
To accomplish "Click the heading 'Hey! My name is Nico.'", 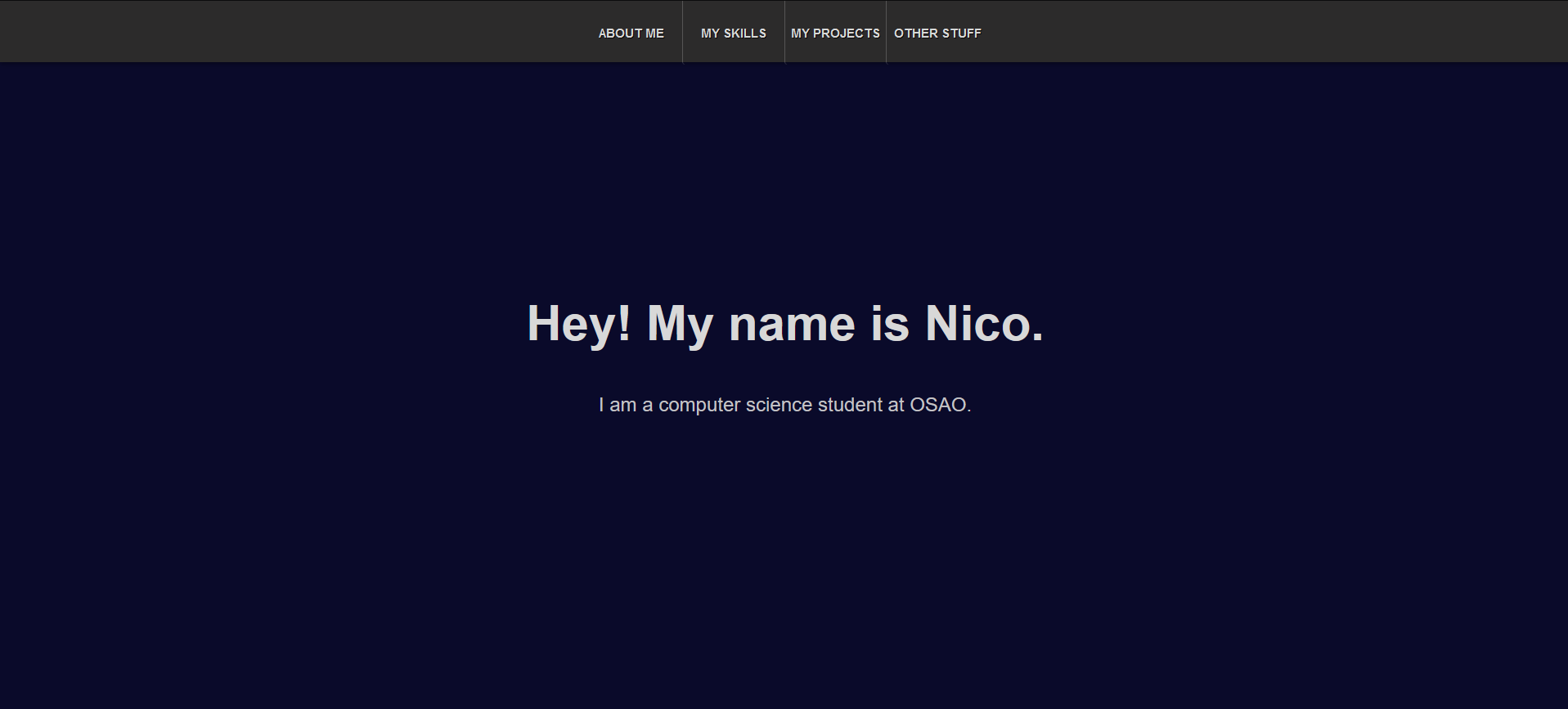I will tap(785, 324).
